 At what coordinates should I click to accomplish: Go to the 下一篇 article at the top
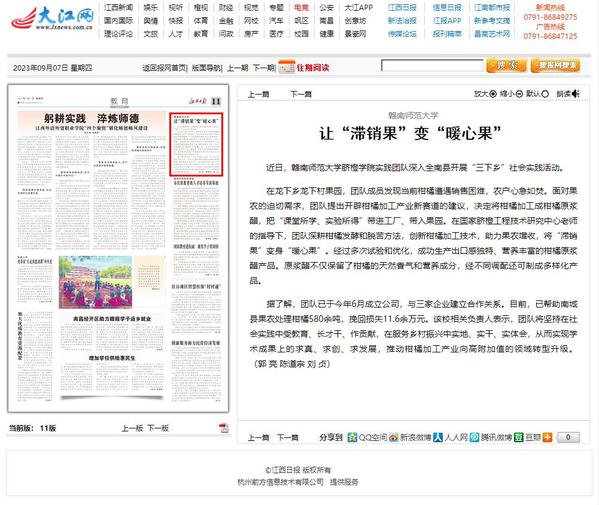click(301, 94)
